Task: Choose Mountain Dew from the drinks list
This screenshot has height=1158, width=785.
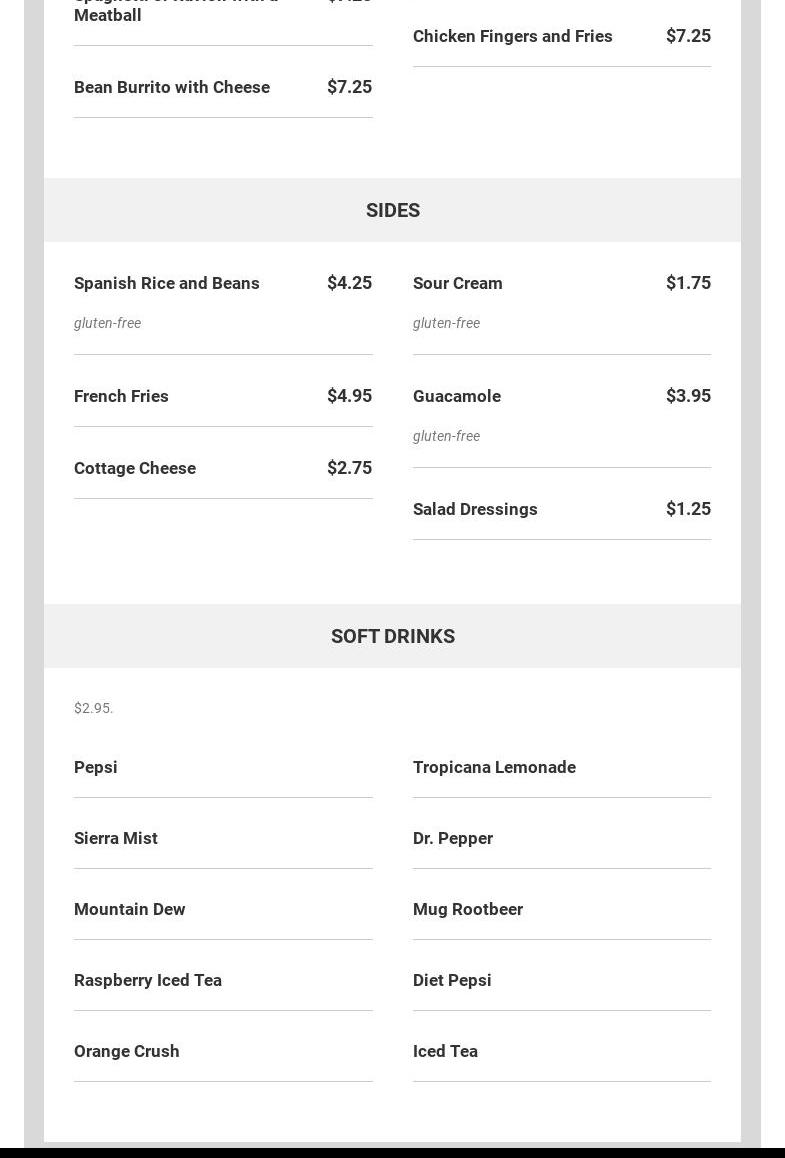Action: pos(130,909)
